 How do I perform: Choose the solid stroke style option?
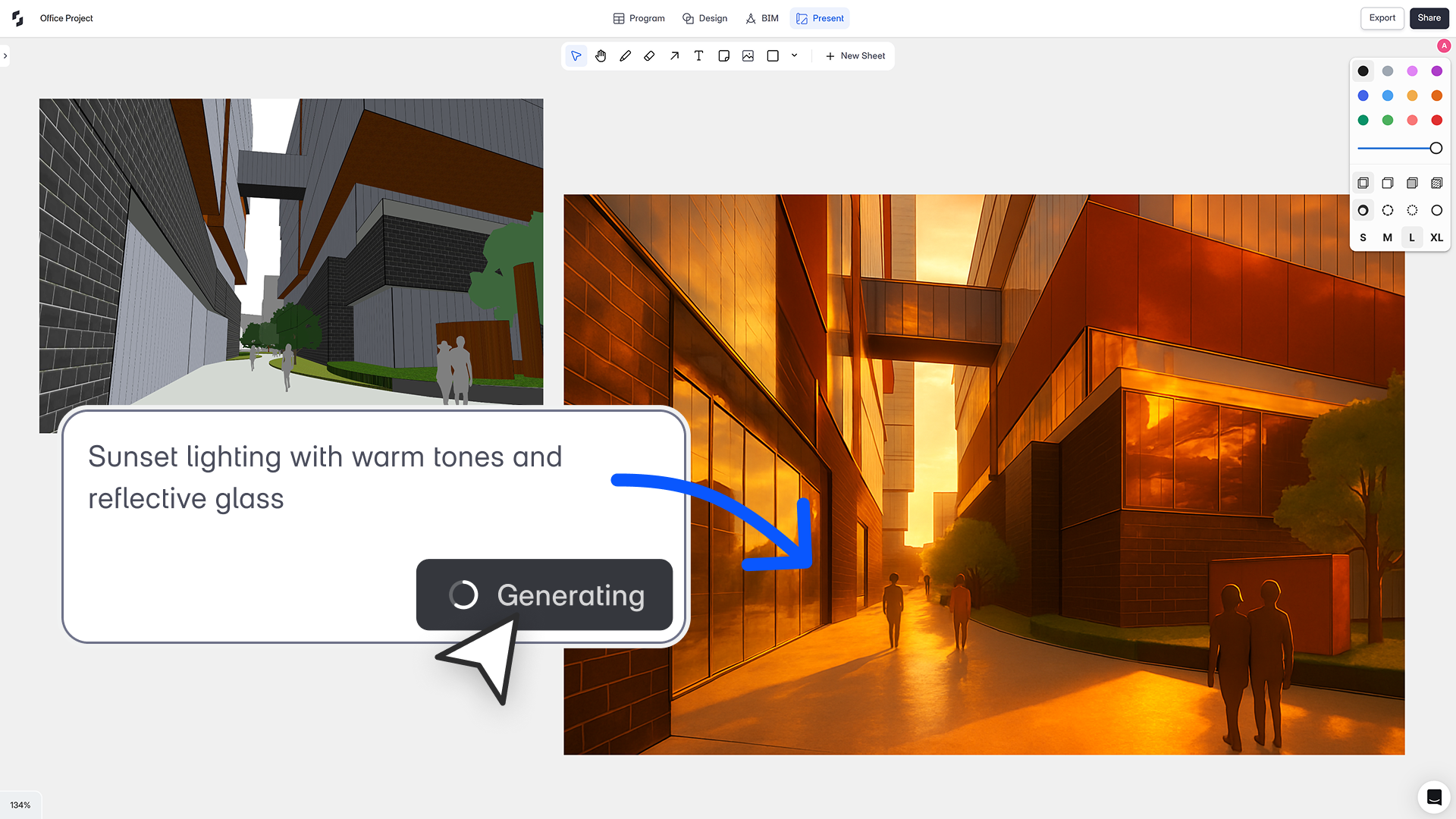click(1436, 210)
